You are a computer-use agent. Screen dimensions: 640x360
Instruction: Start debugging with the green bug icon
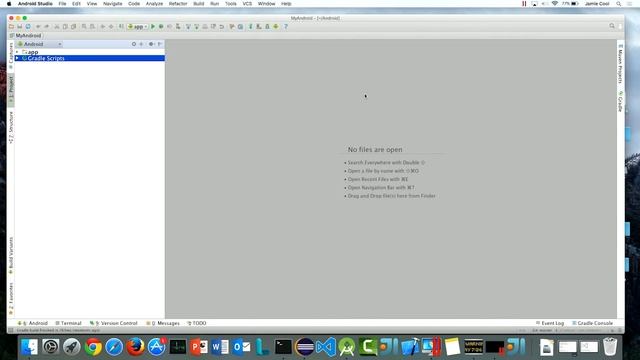pos(161,27)
